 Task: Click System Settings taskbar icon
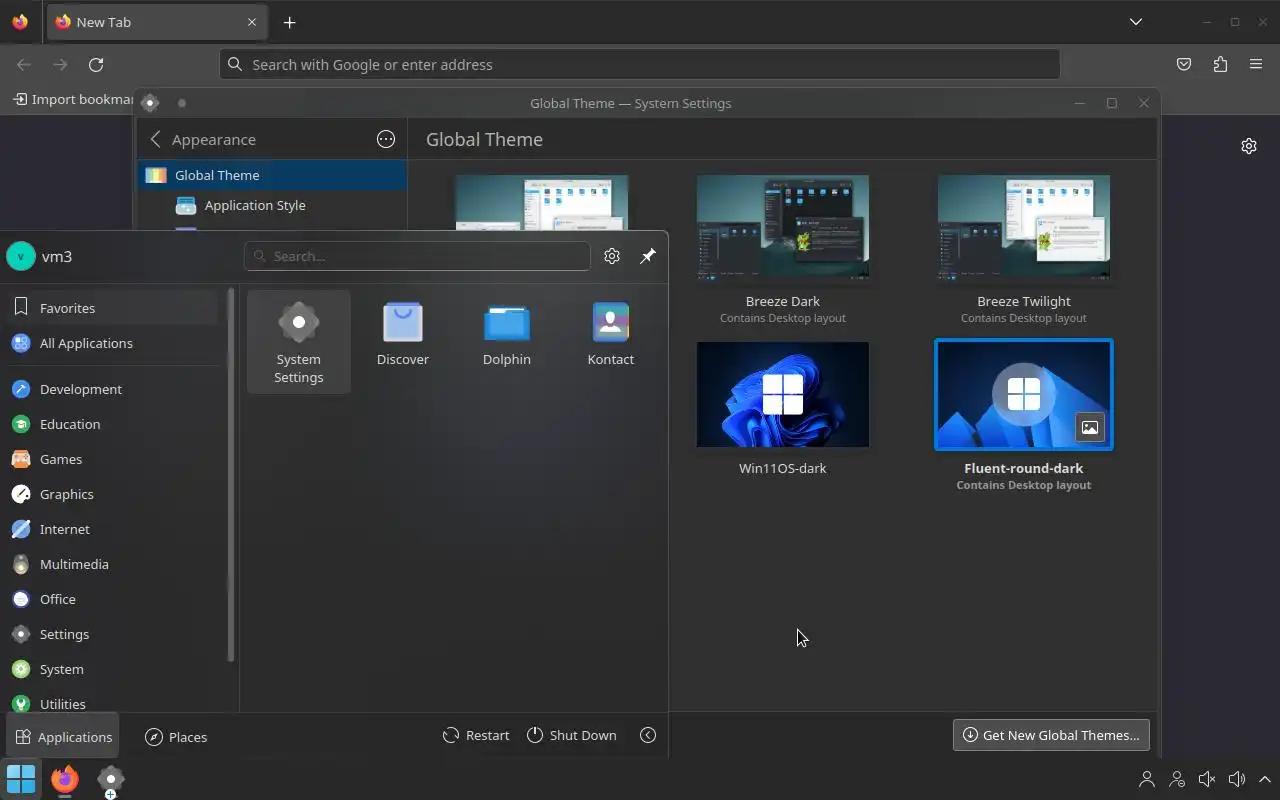point(110,777)
